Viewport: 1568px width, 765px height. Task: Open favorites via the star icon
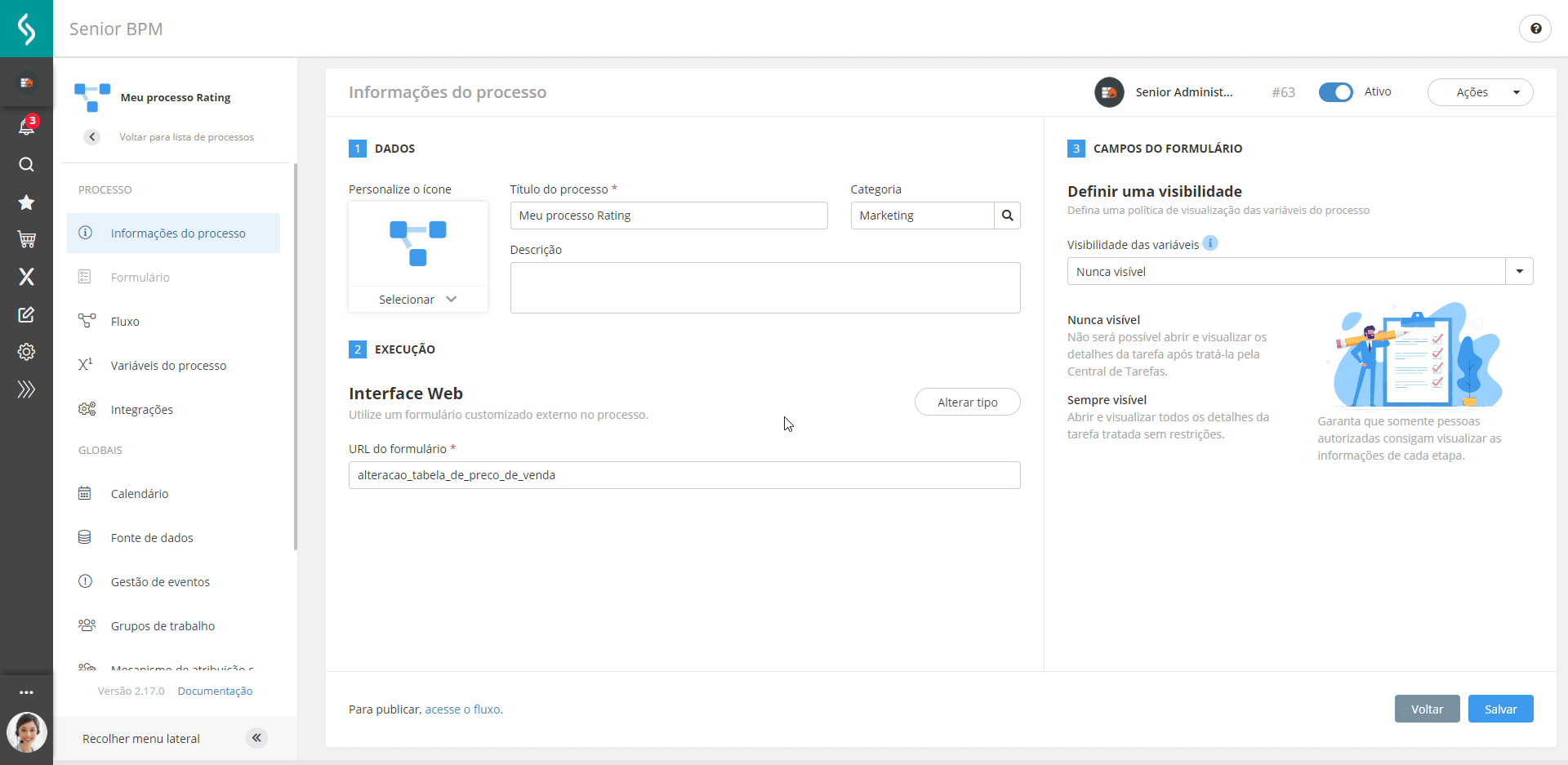[x=26, y=202]
